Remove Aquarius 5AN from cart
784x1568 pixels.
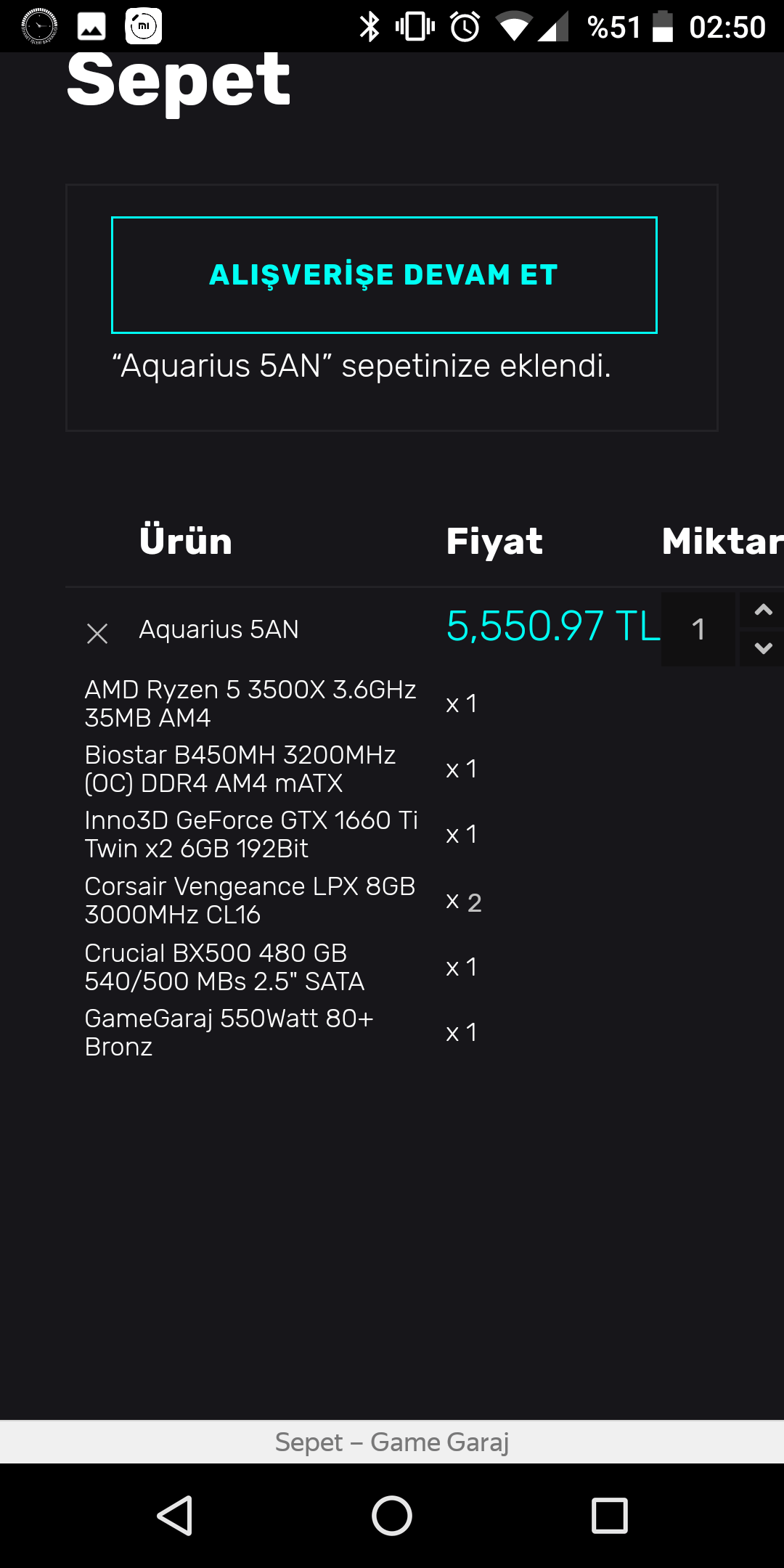pos(97,633)
